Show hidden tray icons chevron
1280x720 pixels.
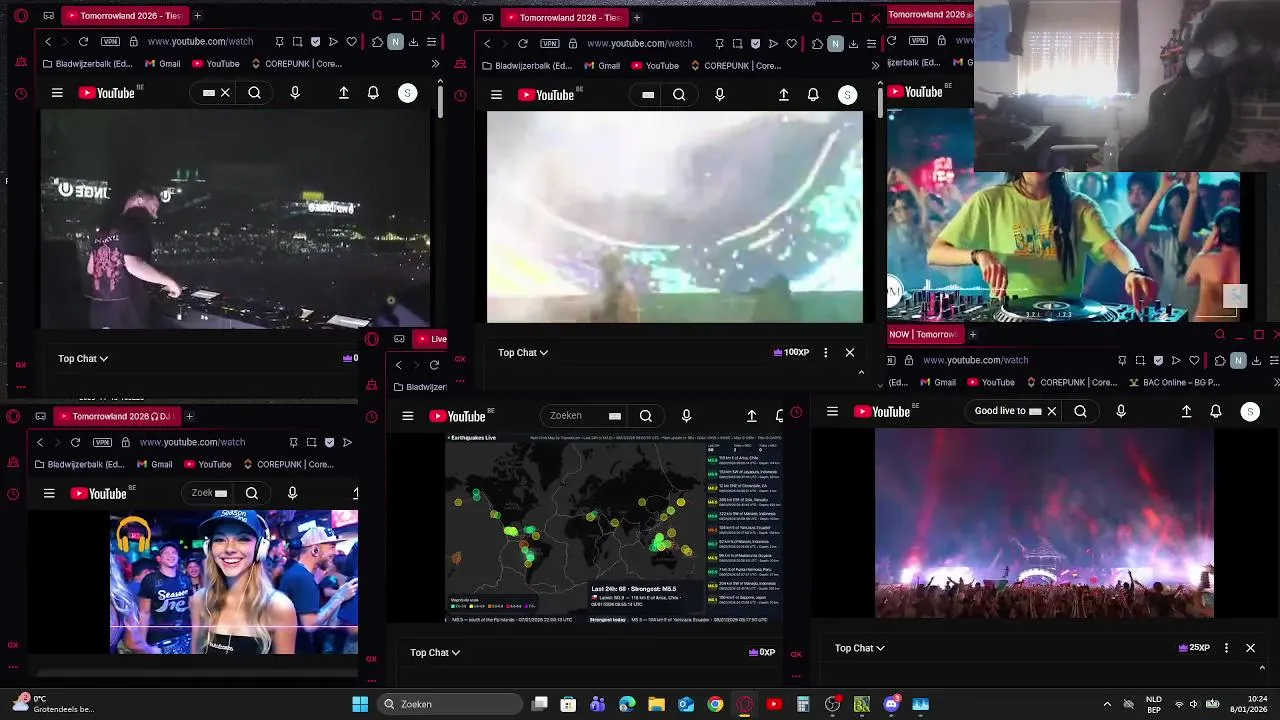click(x=1106, y=704)
